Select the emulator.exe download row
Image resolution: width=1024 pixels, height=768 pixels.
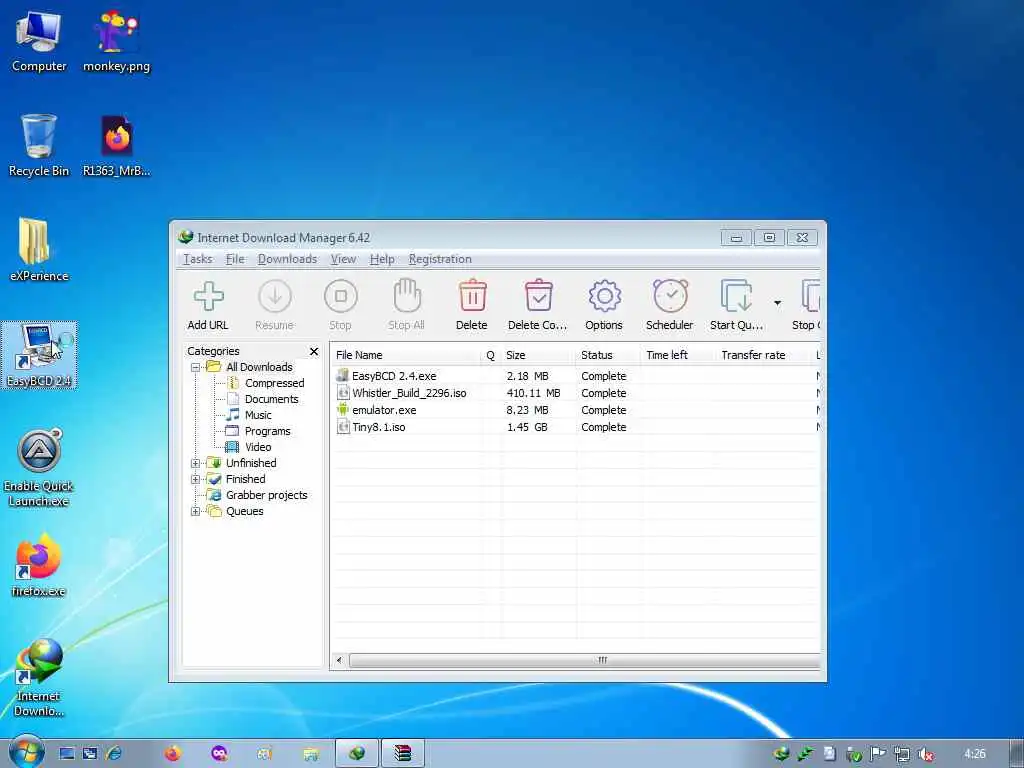click(575, 410)
